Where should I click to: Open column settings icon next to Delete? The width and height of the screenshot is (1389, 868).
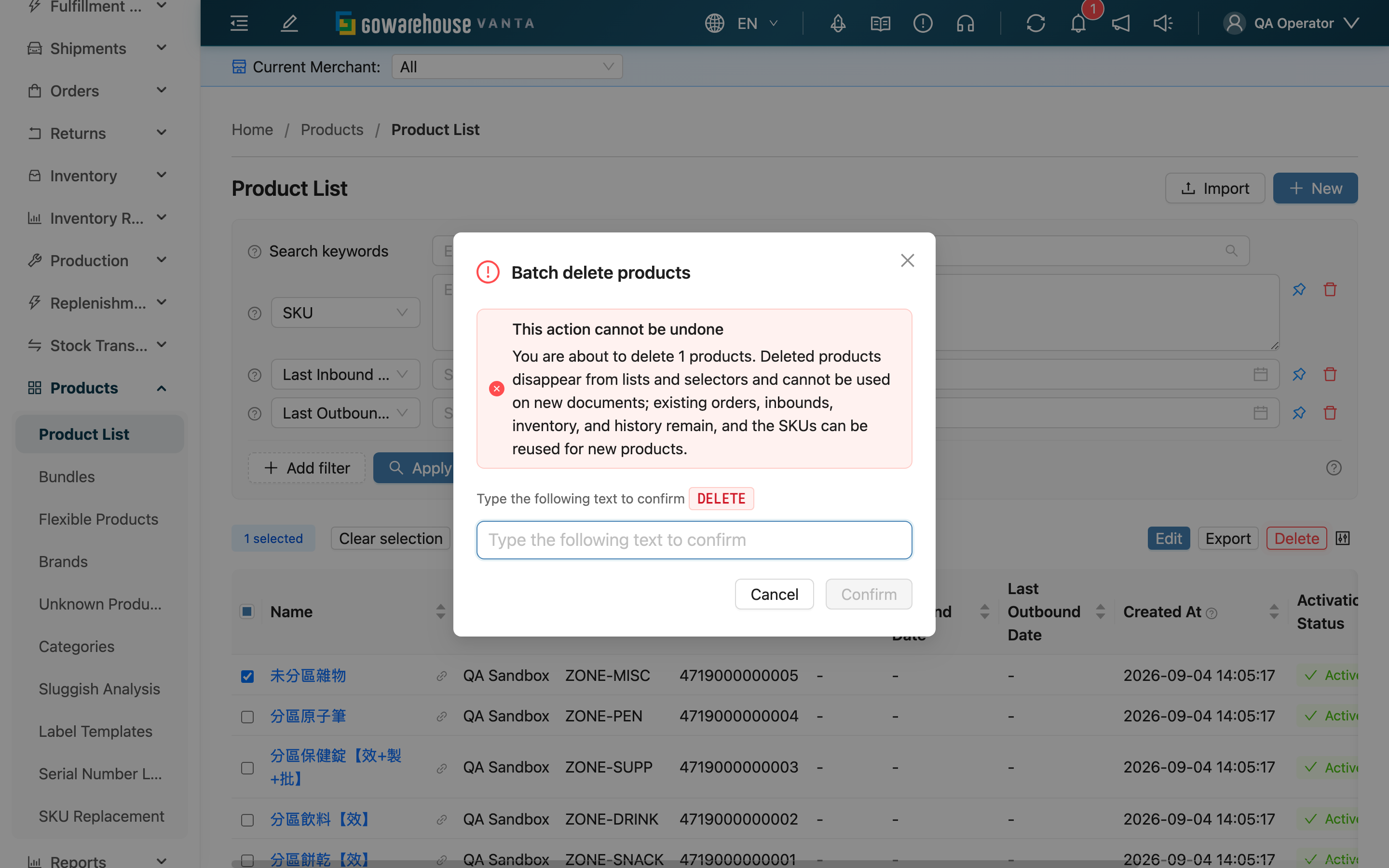pyautogui.click(x=1343, y=539)
